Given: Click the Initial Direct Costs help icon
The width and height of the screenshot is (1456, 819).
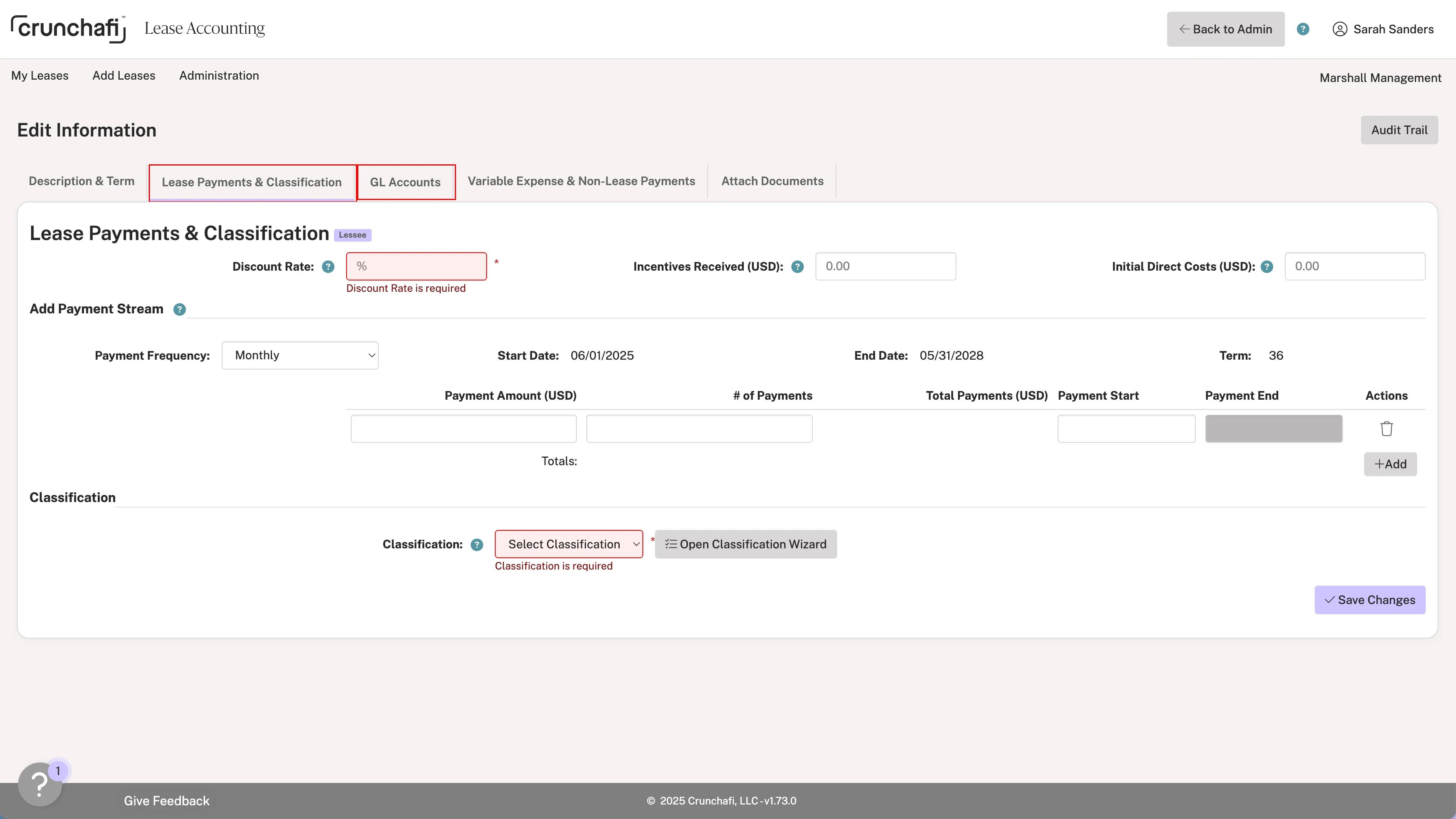Looking at the screenshot, I should pyautogui.click(x=1267, y=267).
